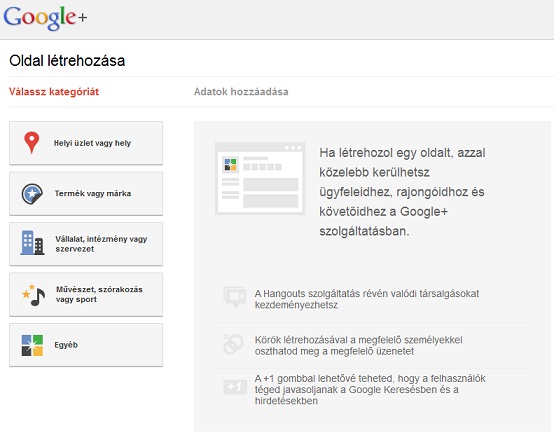Click the 'A Hangouts szolgáltatás révén' text
This screenshot has height=433, width=554.
point(367,299)
